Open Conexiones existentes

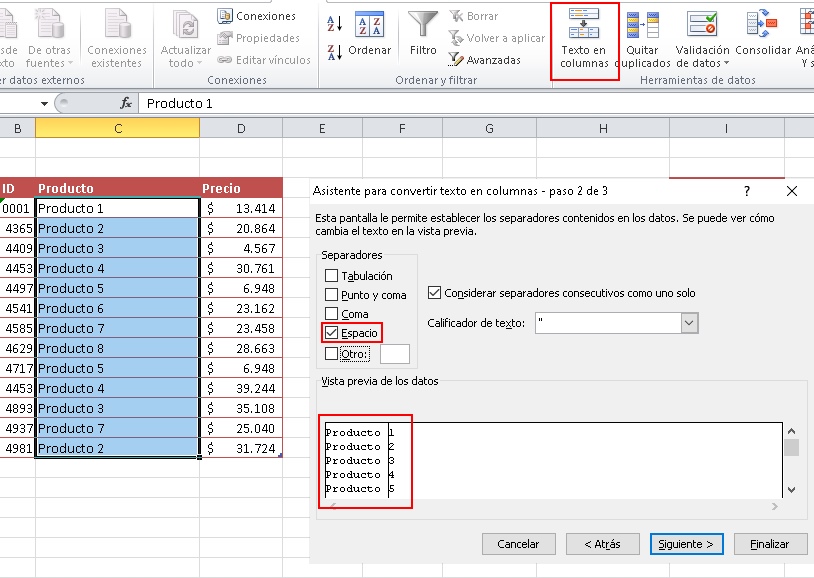tap(117, 30)
